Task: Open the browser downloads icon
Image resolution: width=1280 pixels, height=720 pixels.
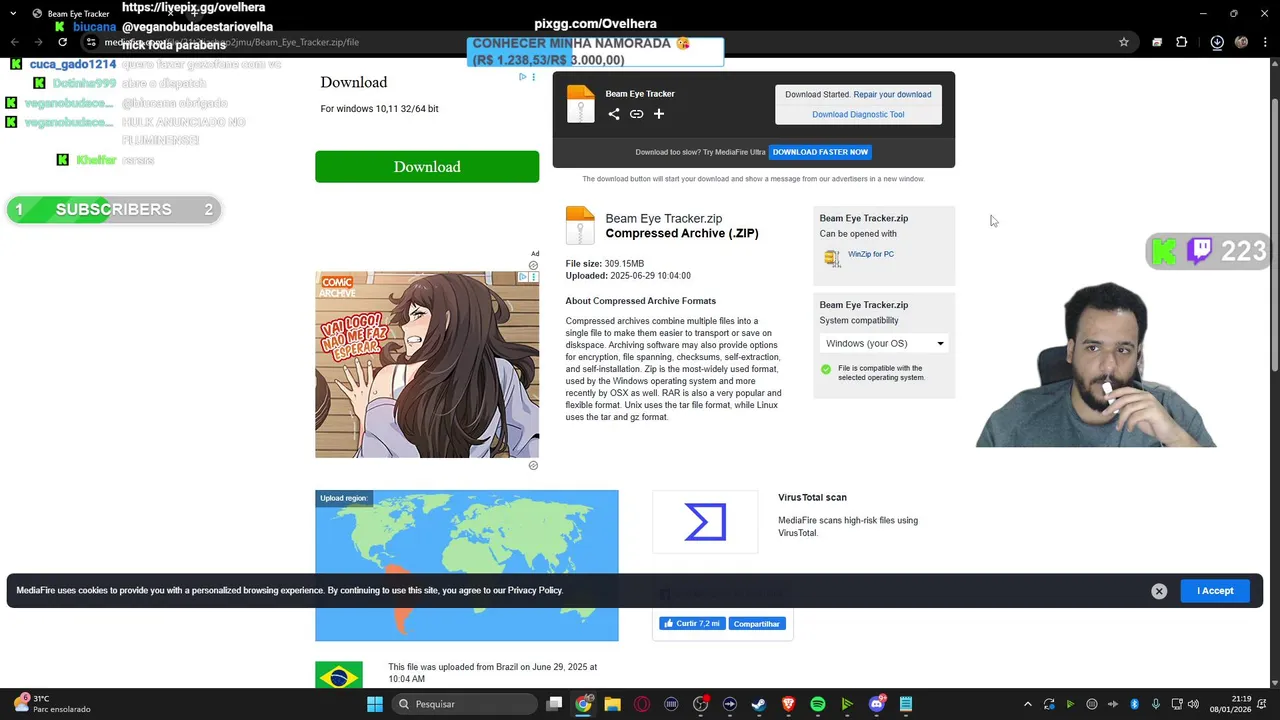Action: coord(1217,42)
